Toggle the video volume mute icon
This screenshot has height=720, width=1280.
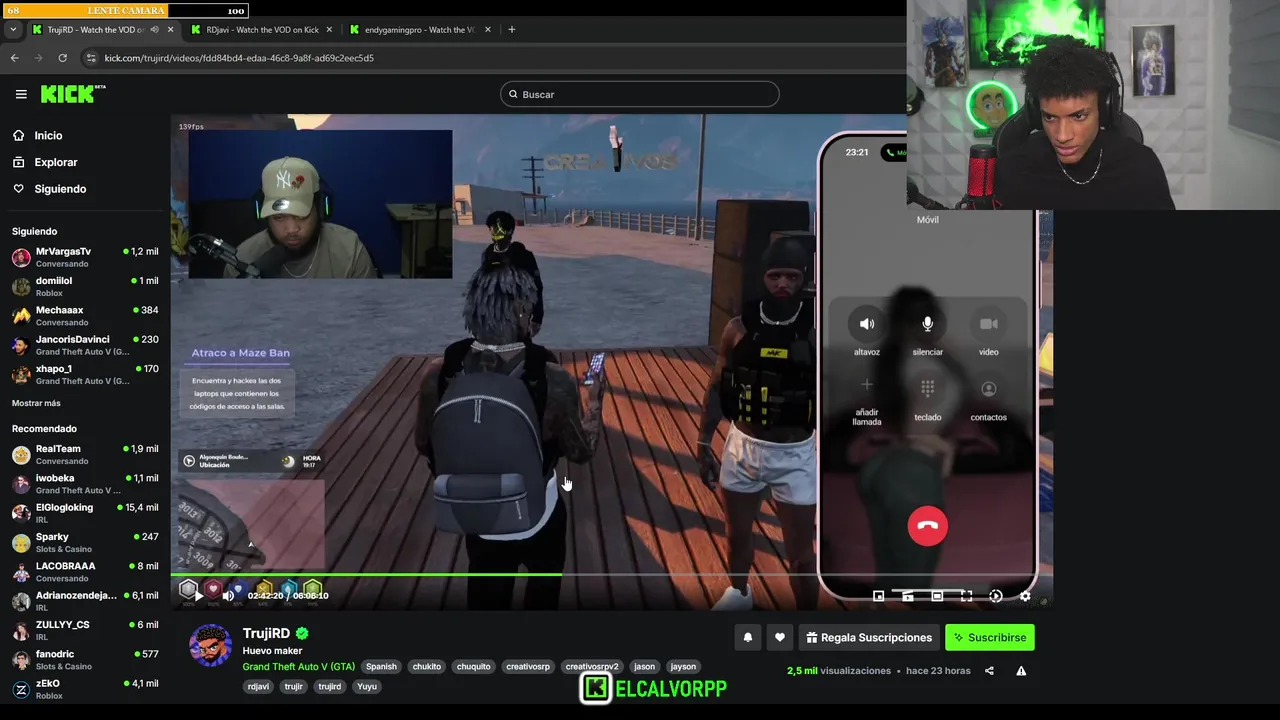(228, 596)
